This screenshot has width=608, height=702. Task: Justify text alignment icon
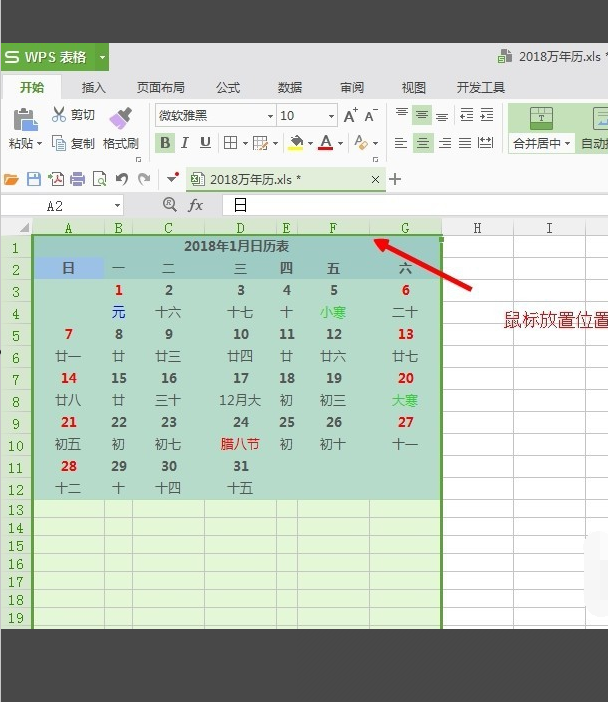click(465, 143)
